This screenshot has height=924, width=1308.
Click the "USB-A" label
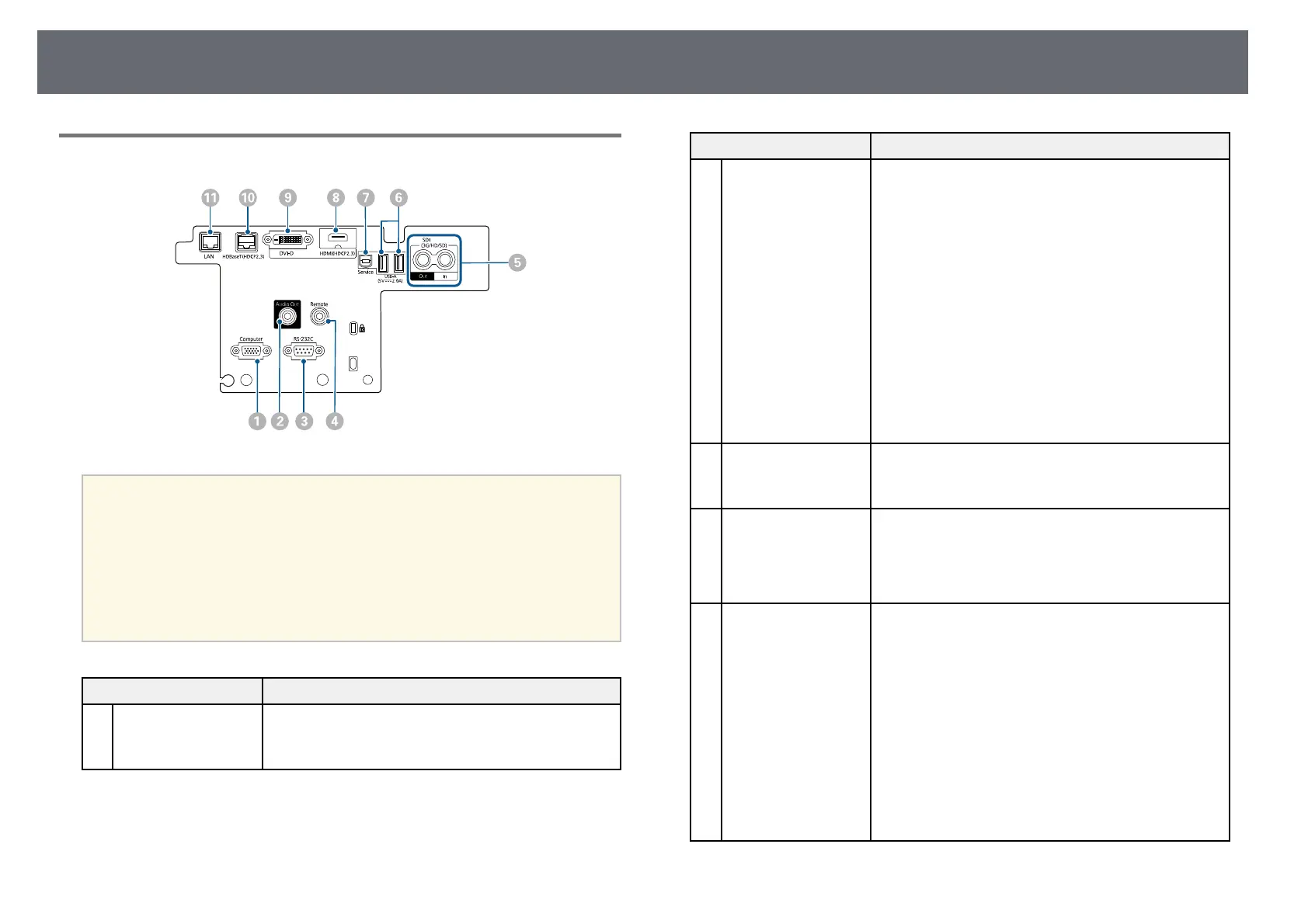(x=390, y=276)
